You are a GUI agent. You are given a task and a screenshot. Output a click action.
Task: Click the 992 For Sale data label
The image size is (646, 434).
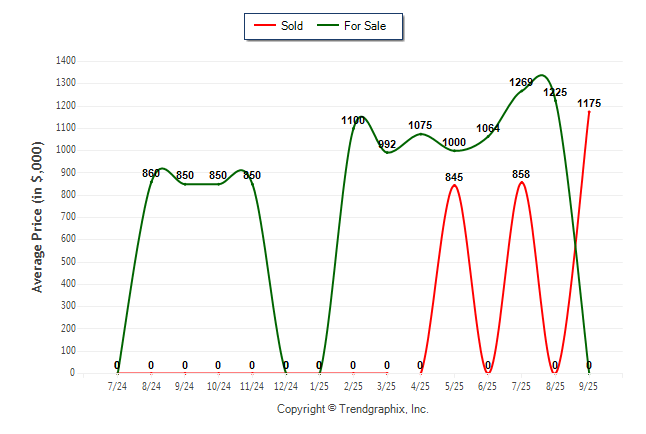click(x=387, y=144)
